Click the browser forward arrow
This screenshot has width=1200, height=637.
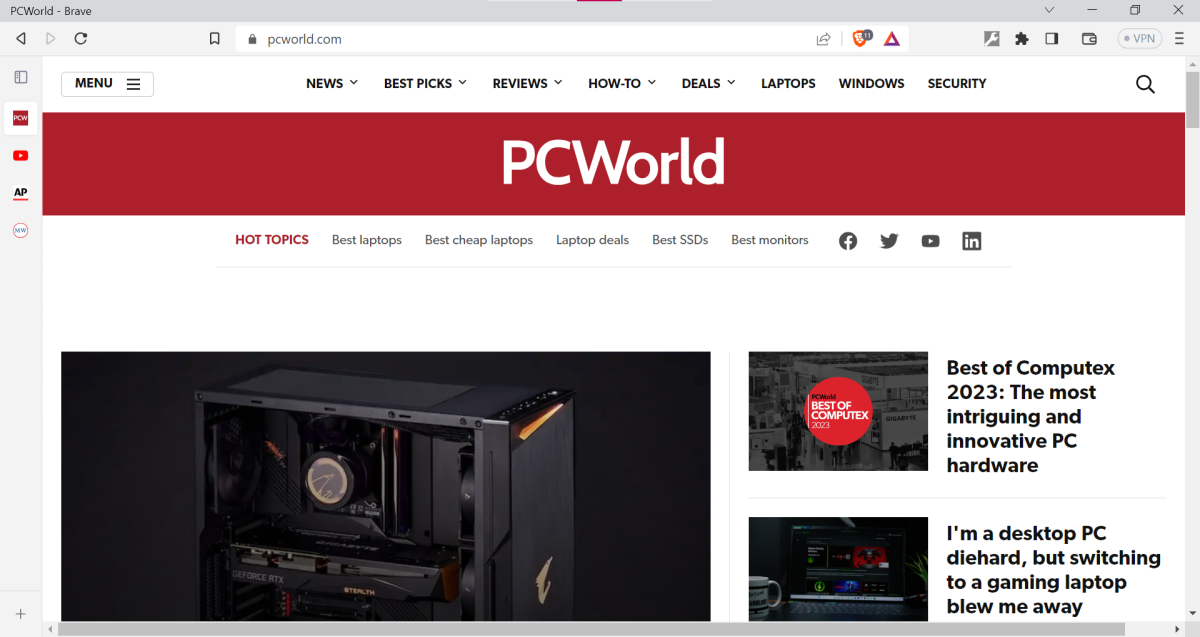tap(51, 39)
